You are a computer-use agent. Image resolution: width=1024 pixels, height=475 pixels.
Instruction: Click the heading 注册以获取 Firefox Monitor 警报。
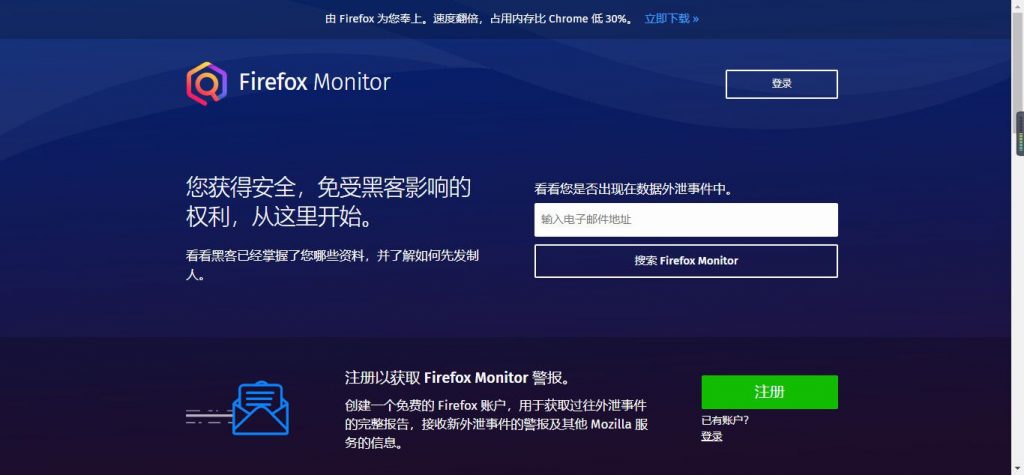(x=458, y=378)
